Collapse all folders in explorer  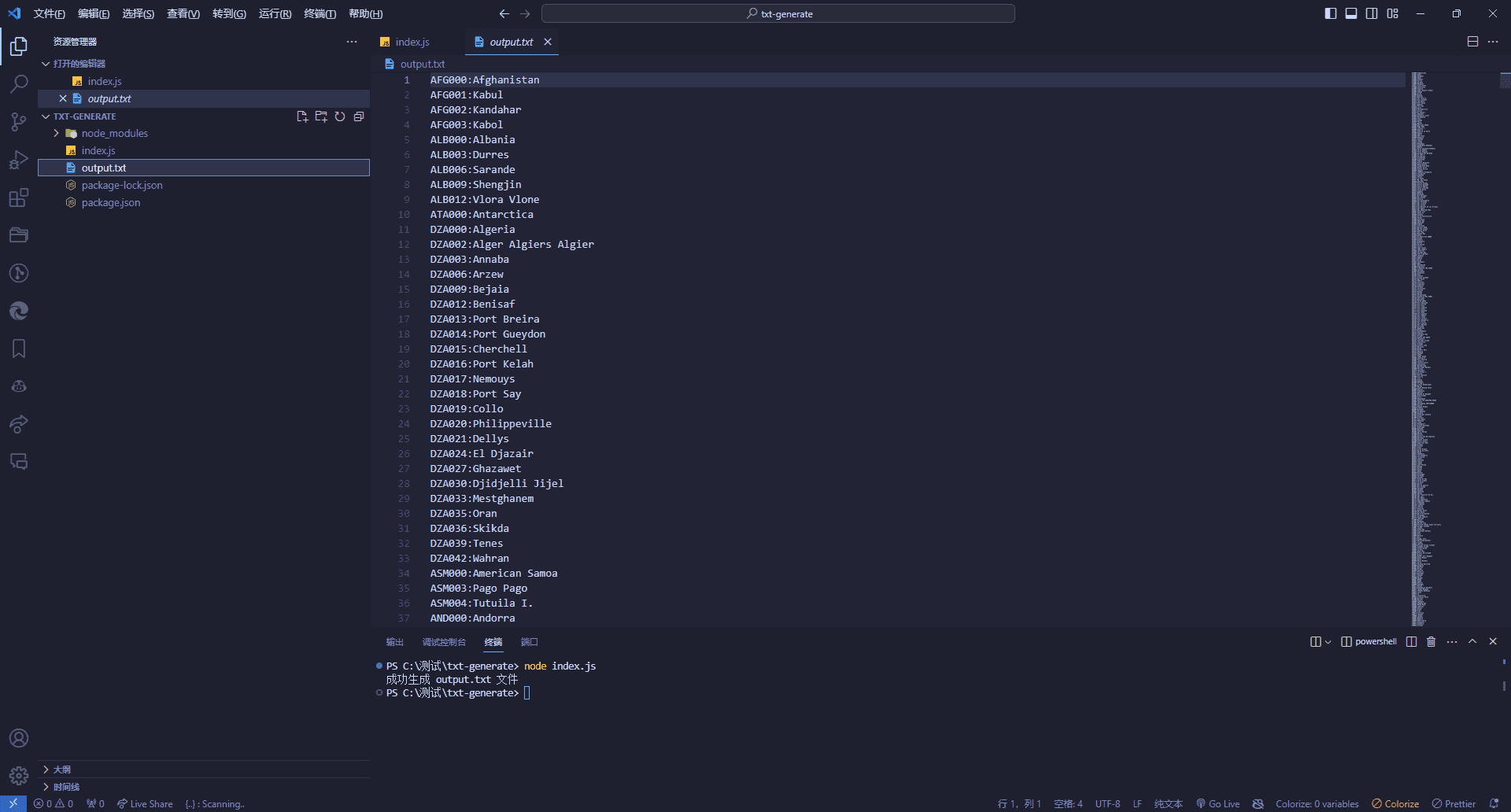click(x=359, y=116)
